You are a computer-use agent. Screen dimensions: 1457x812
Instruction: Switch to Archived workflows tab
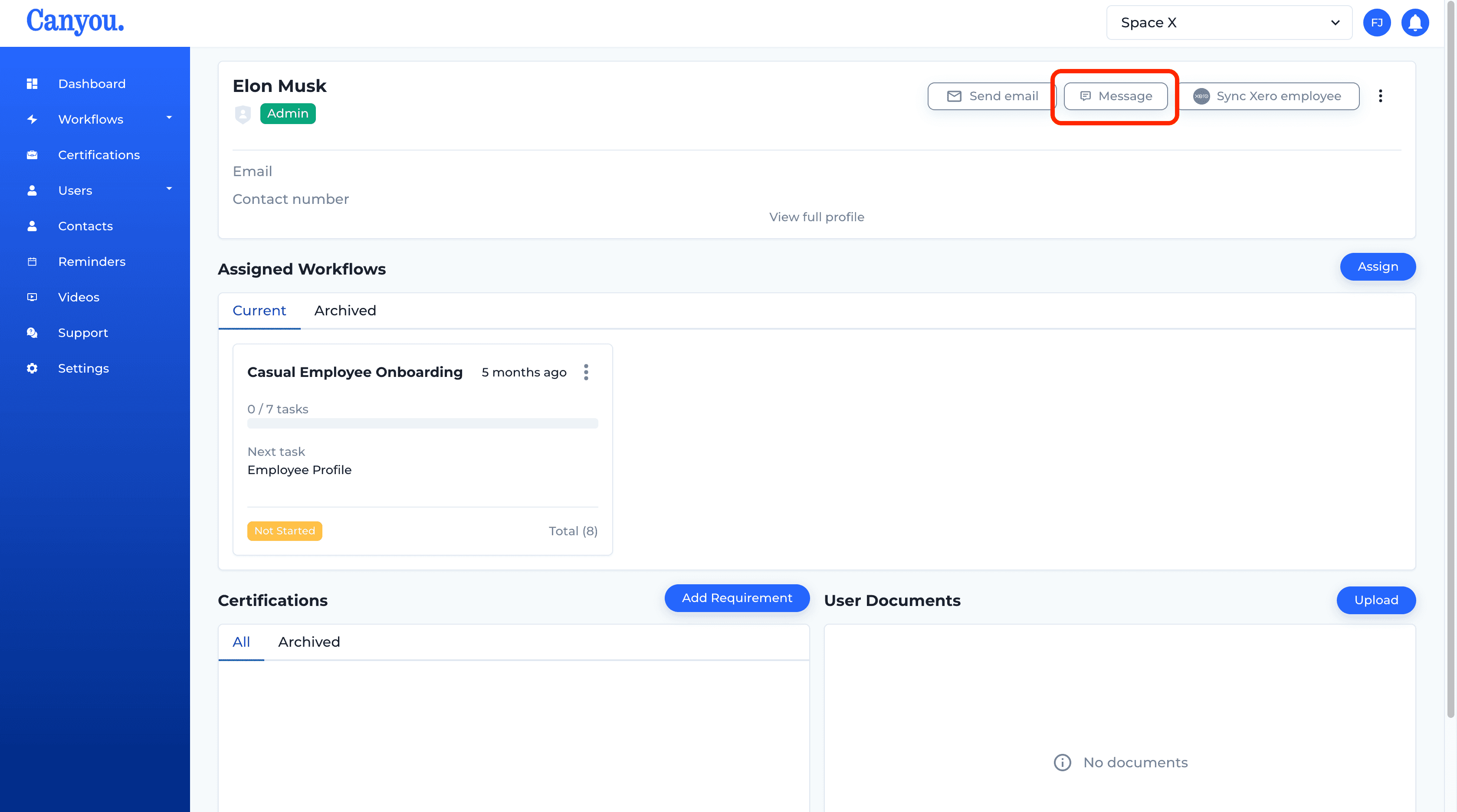coord(345,311)
